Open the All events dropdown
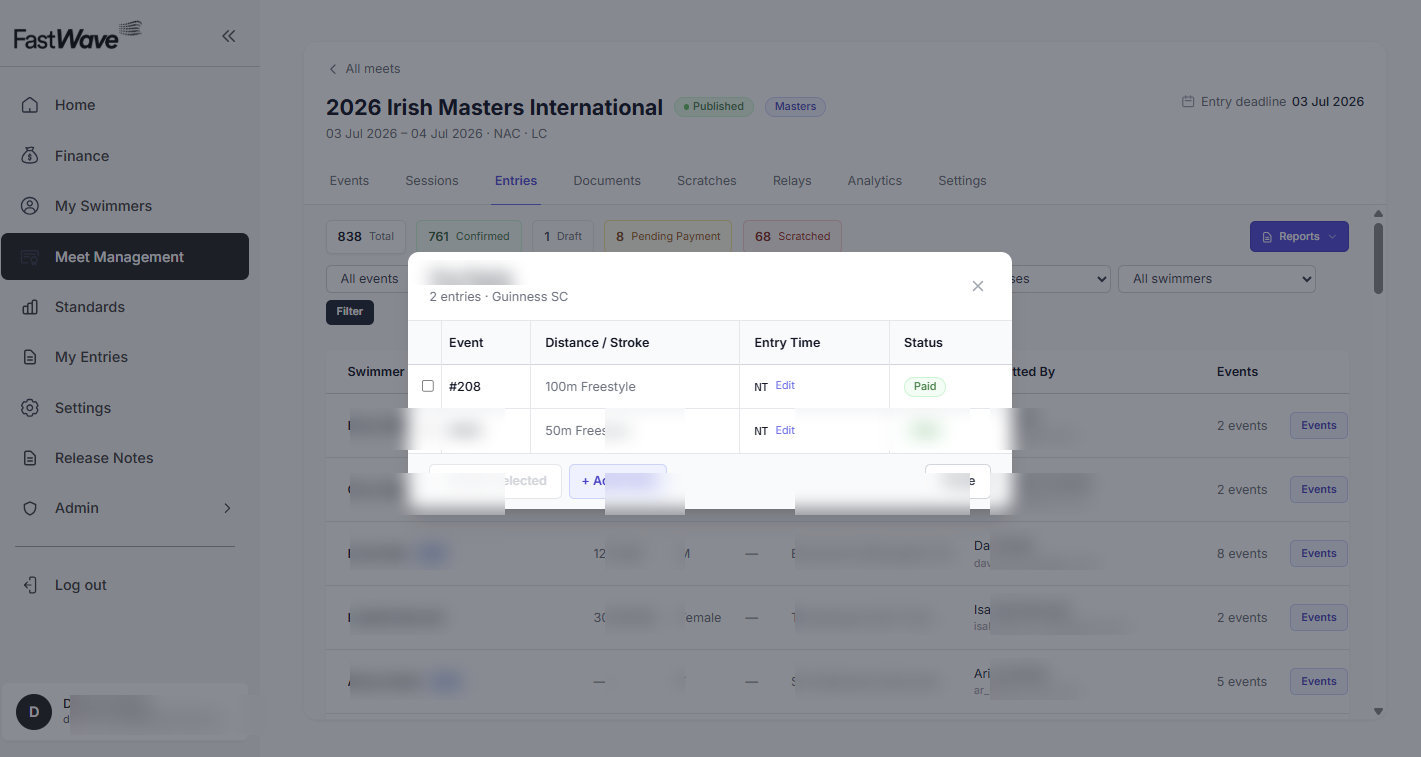Viewport: 1421px width, 757px height. point(368,279)
